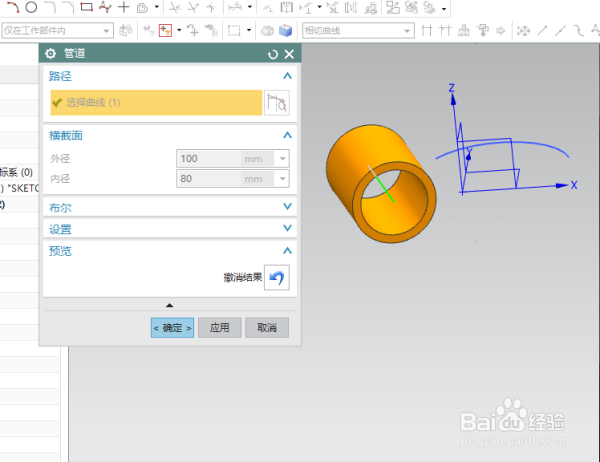Click the 取消 button
The image size is (600, 462).
click(x=267, y=328)
